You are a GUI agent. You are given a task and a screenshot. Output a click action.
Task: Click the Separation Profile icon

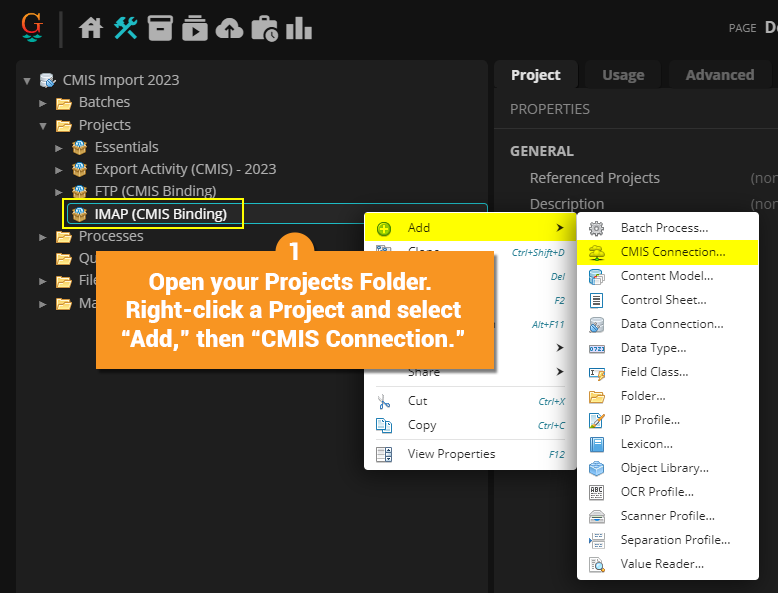(596, 540)
